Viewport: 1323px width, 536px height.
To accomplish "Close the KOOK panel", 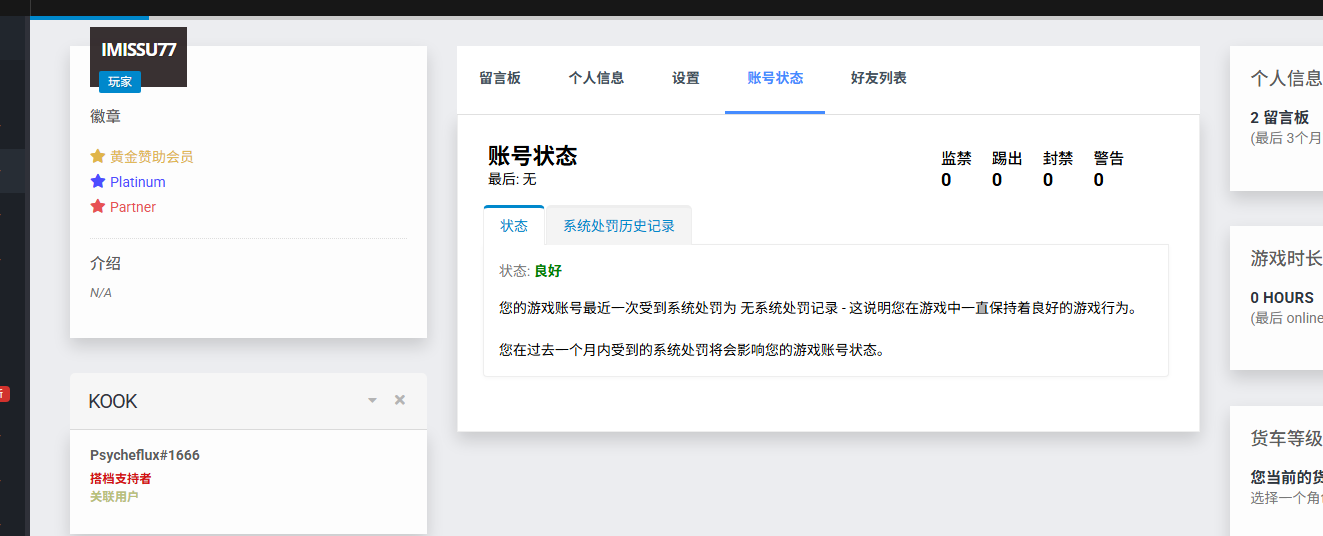I will tap(400, 400).
